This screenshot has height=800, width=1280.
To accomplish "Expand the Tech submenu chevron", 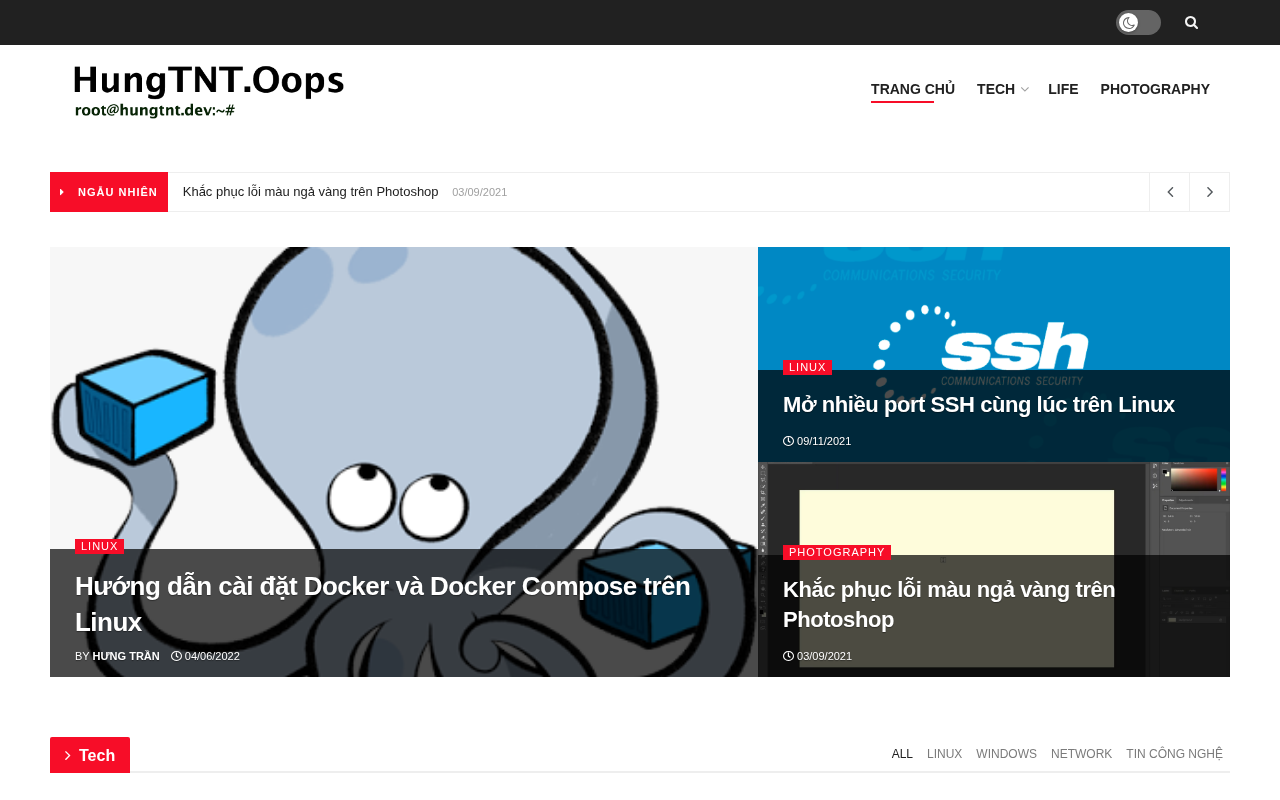I will pyautogui.click(x=1024, y=90).
